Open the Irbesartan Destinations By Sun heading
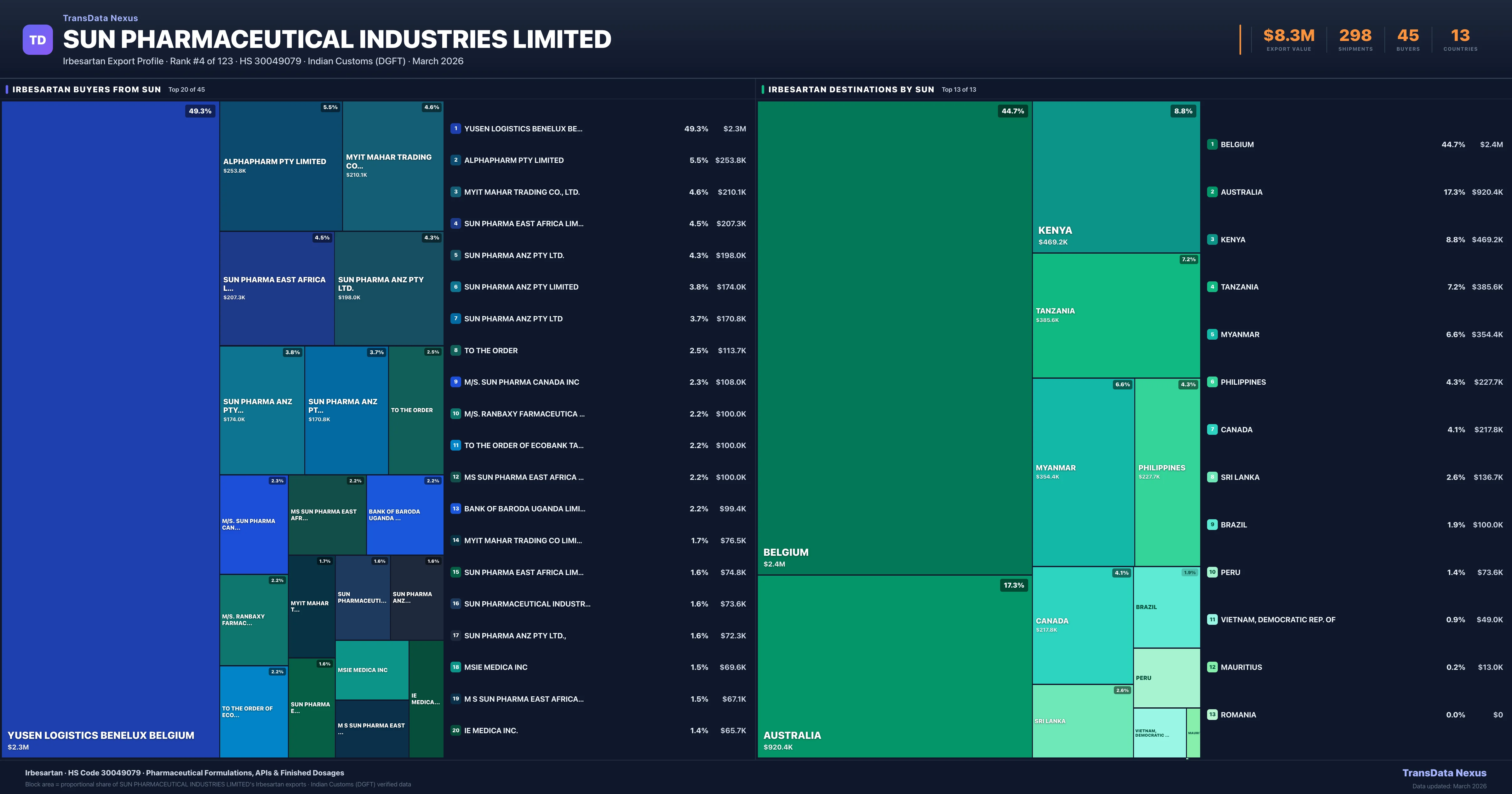This screenshot has height=794, width=1512. (850, 89)
